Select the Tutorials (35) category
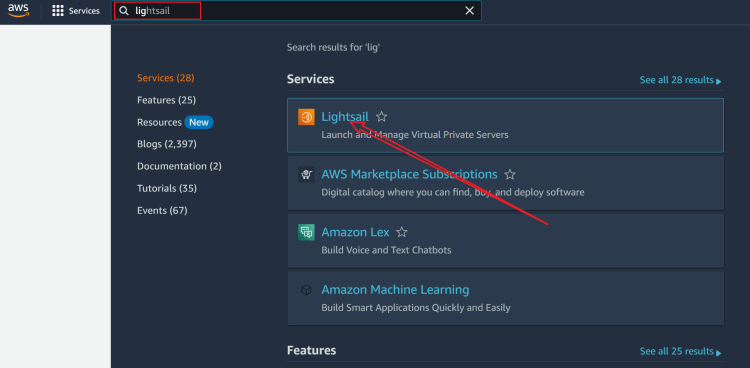Viewport: 750px width, 368px height. pyautogui.click(x=167, y=188)
